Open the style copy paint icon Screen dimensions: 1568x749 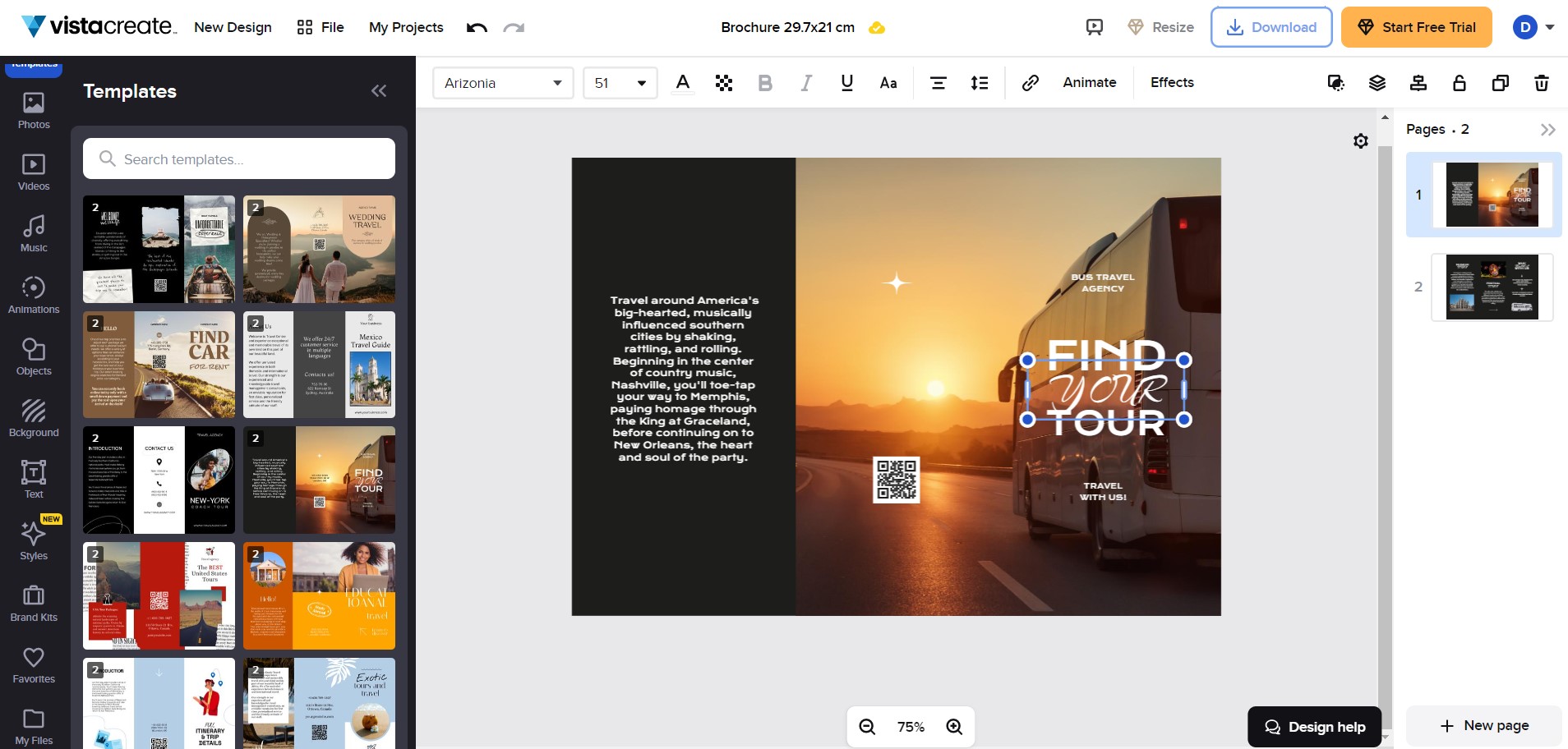pyautogui.click(x=1336, y=83)
